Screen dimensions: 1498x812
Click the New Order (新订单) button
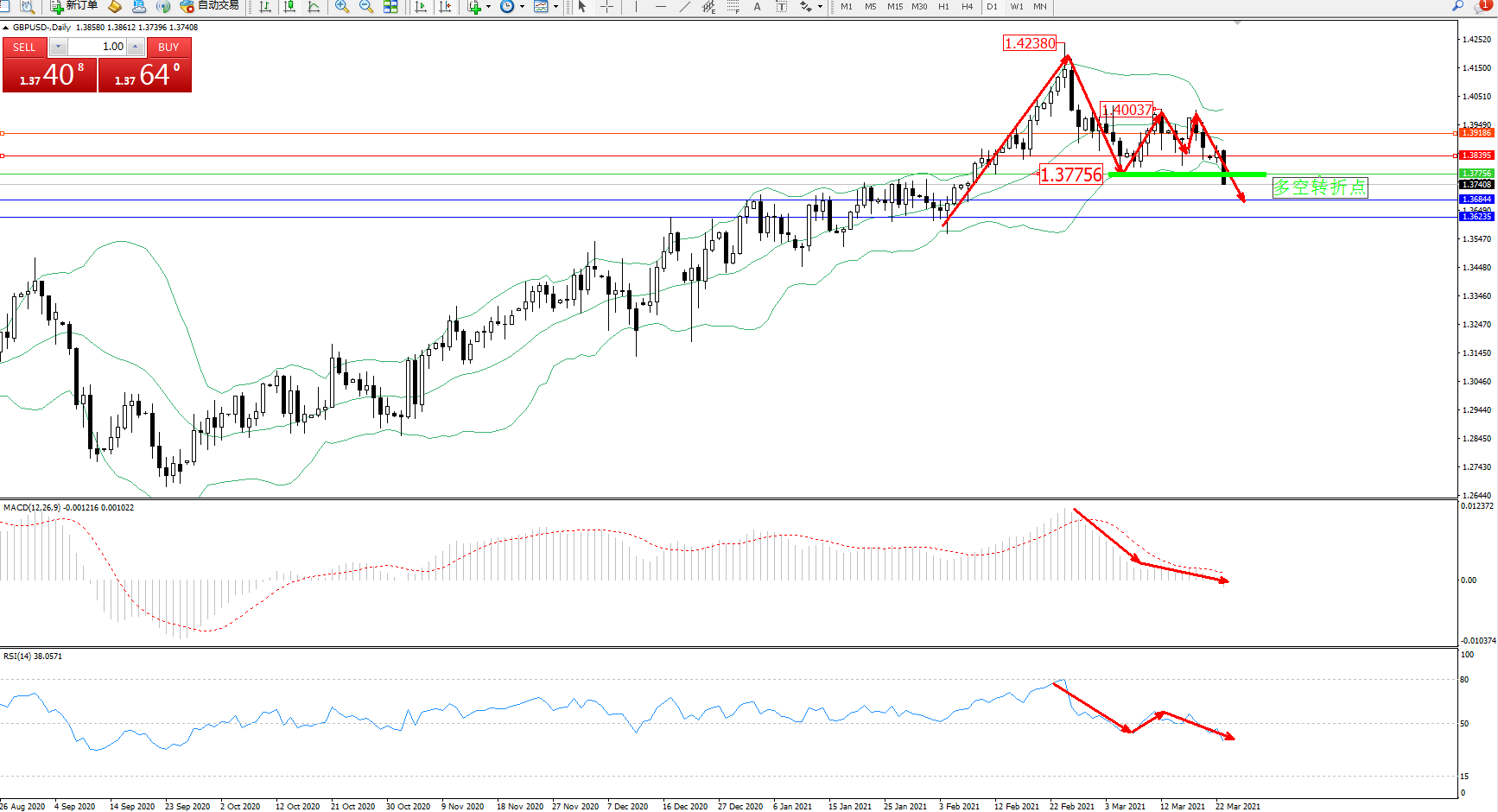[x=74, y=6]
